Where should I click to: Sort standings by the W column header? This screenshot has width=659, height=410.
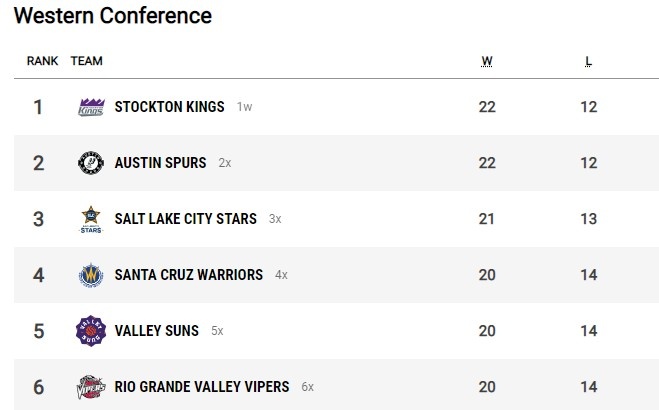[487, 62]
